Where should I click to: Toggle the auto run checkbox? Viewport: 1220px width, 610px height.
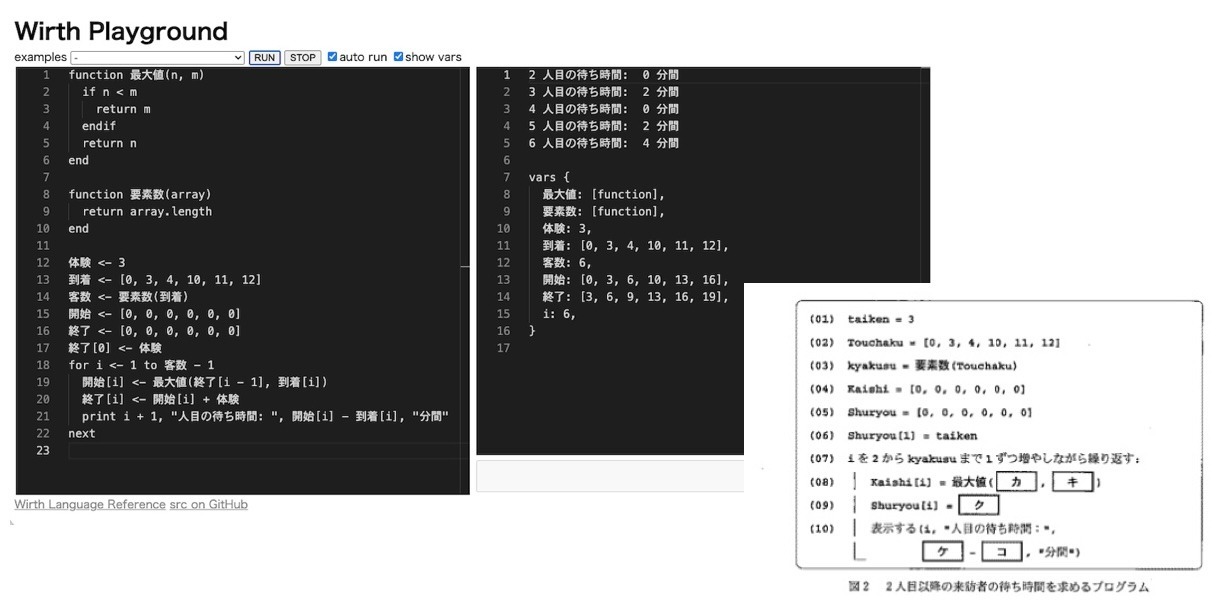point(333,57)
